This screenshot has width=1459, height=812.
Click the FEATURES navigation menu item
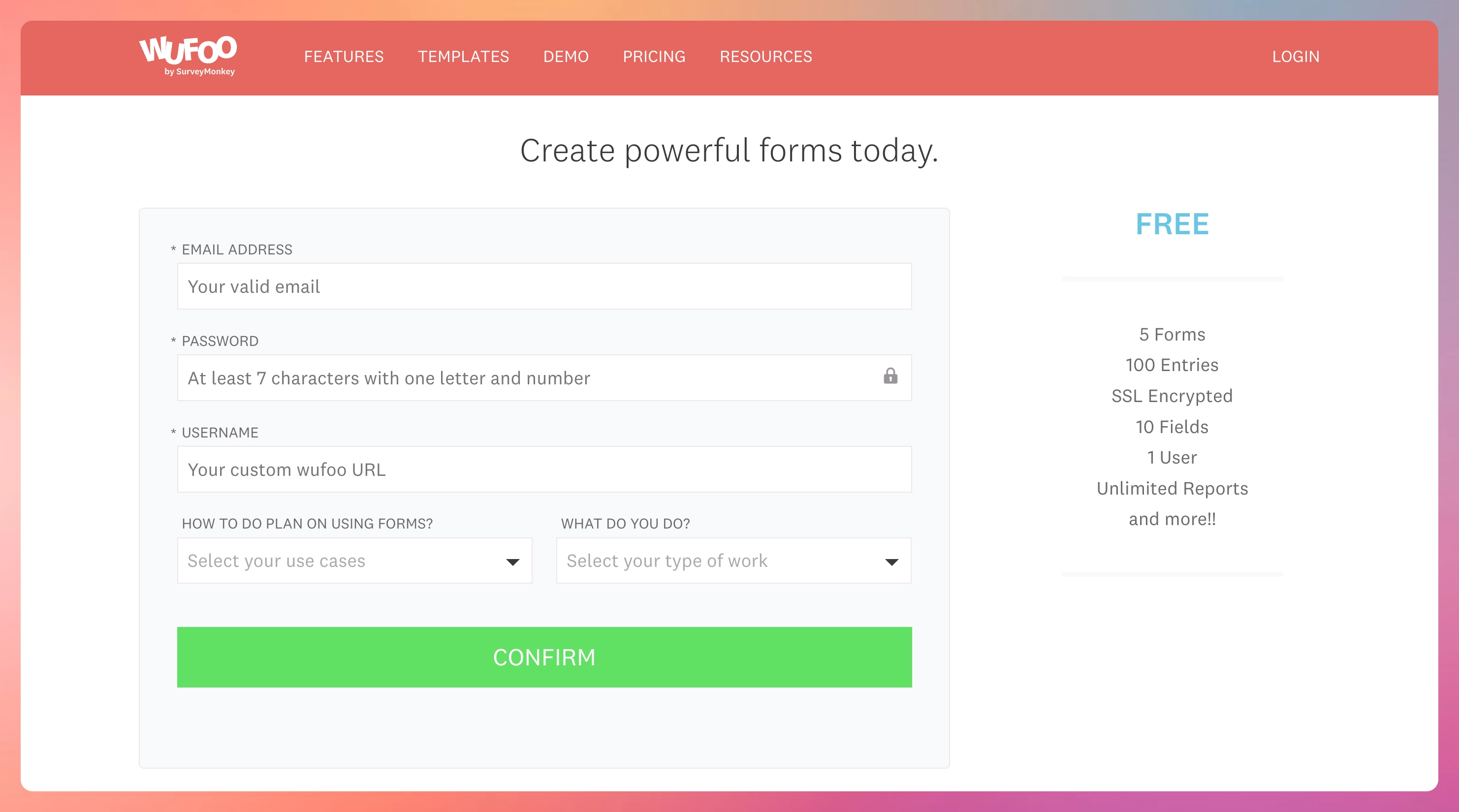pyautogui.click(x=344, y=56)
